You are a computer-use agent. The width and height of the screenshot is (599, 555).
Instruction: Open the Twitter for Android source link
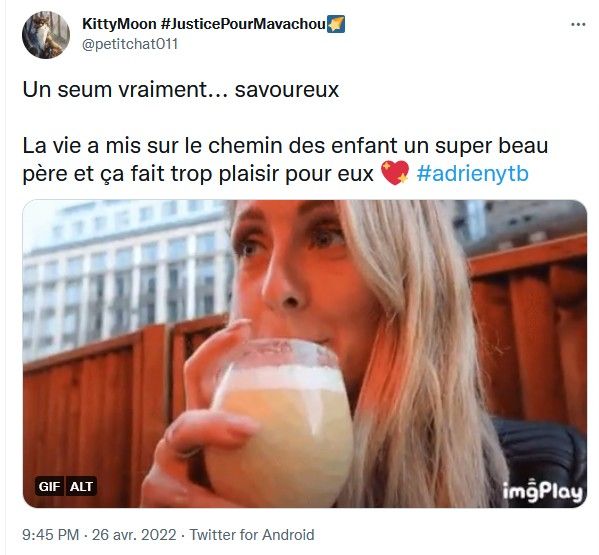[252, 535]
